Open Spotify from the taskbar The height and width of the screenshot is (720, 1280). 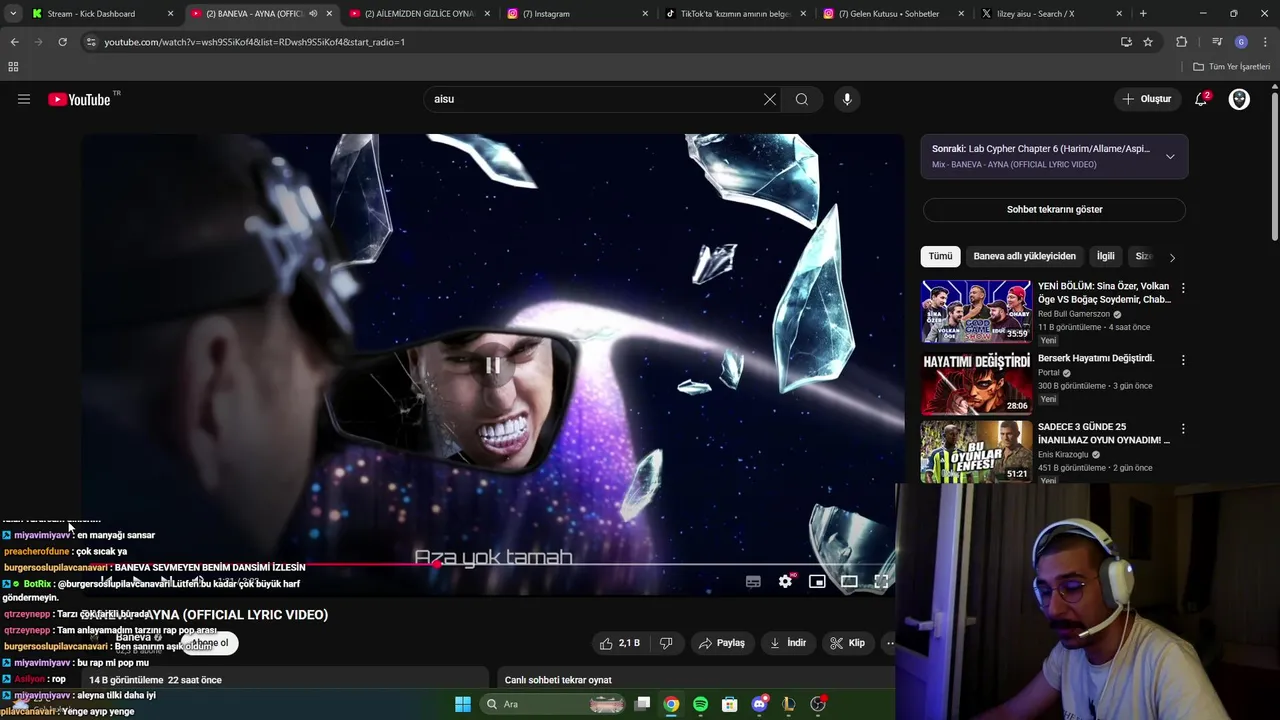pos(700,704)
